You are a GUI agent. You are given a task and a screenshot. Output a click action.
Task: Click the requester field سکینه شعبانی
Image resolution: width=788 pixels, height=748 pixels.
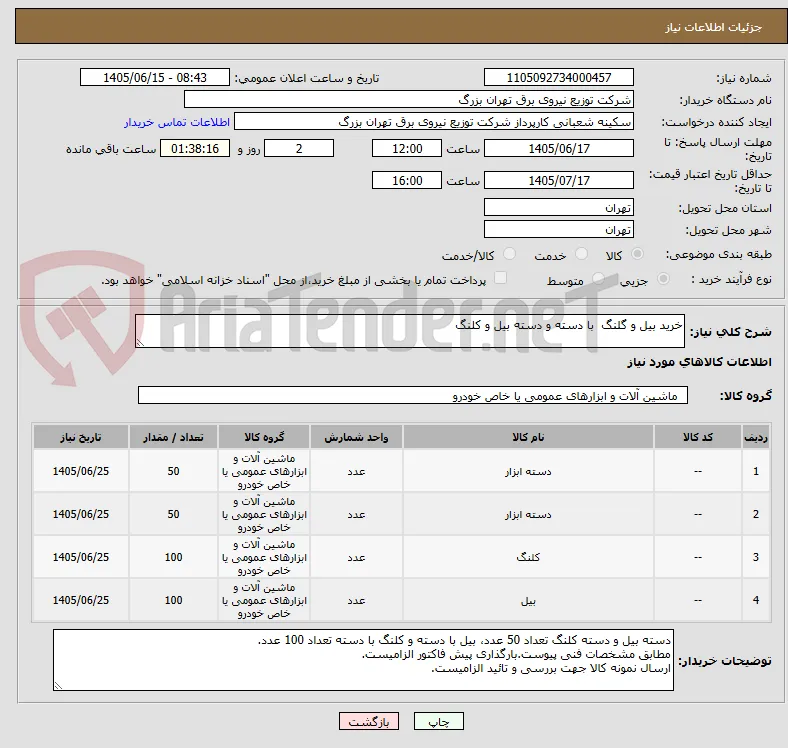434,122
